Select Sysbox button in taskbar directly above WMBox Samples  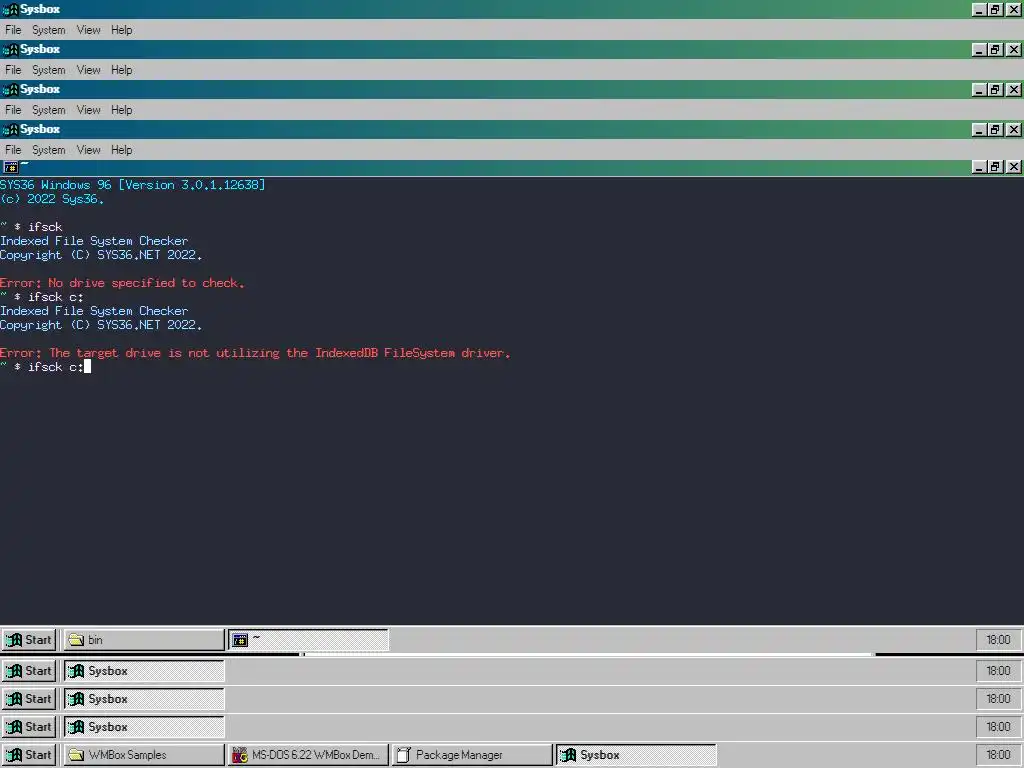(144, 727)
